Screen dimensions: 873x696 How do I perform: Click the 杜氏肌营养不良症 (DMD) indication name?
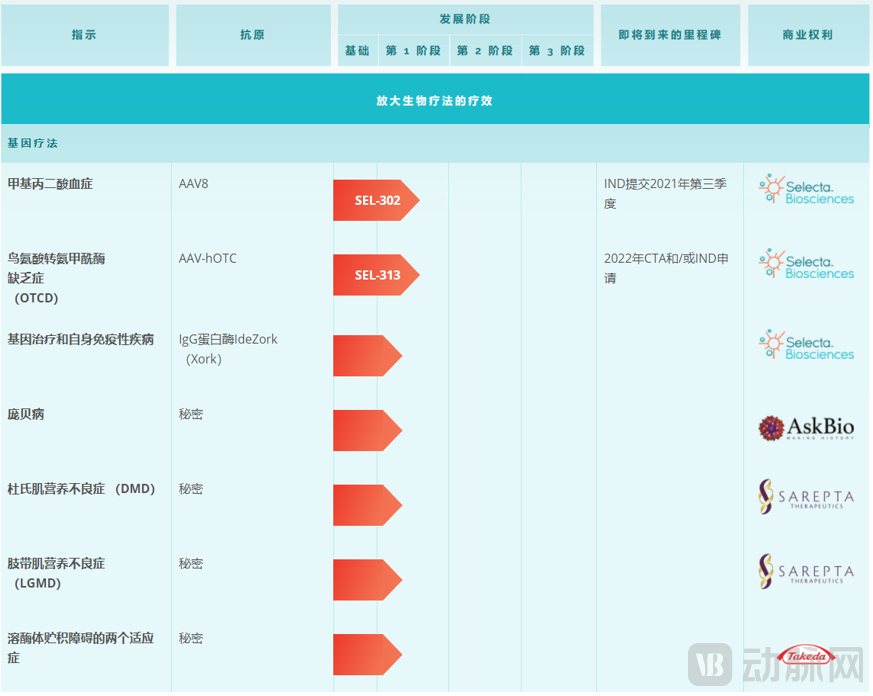[x=81, y=489]
